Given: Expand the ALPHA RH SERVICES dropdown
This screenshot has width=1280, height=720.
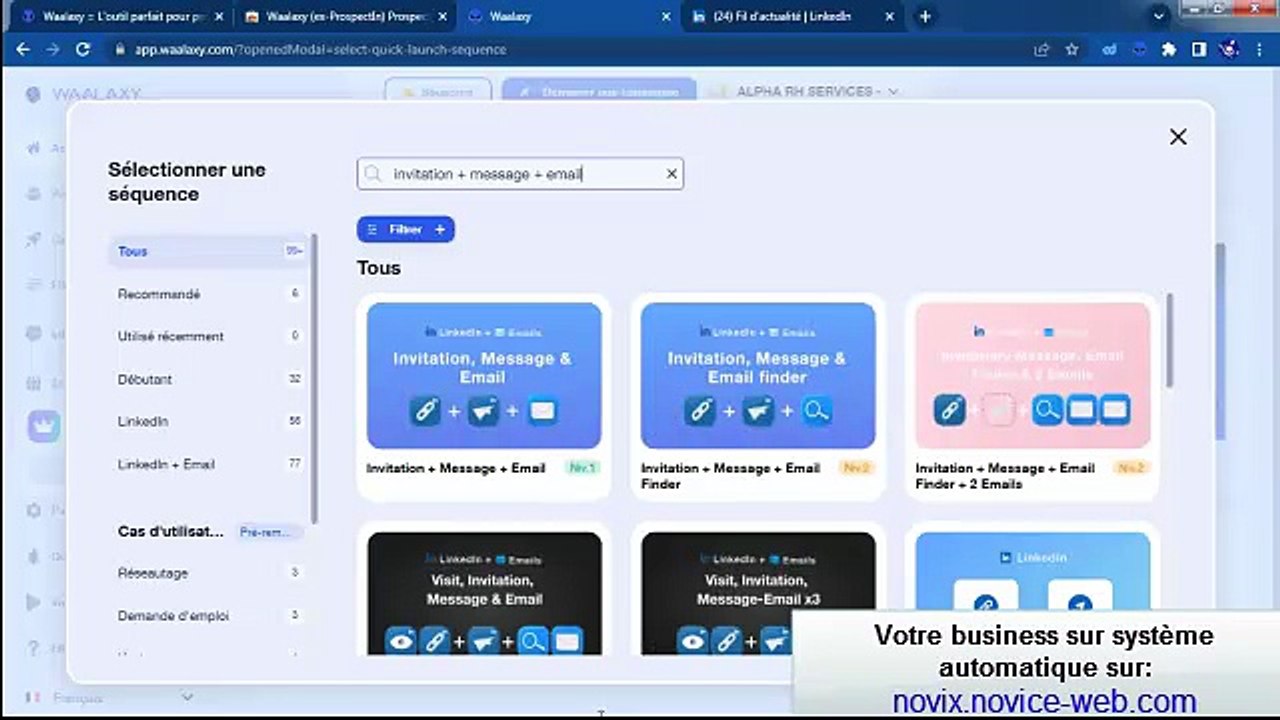Looking at the screenshot, I should tap(892, 91).
